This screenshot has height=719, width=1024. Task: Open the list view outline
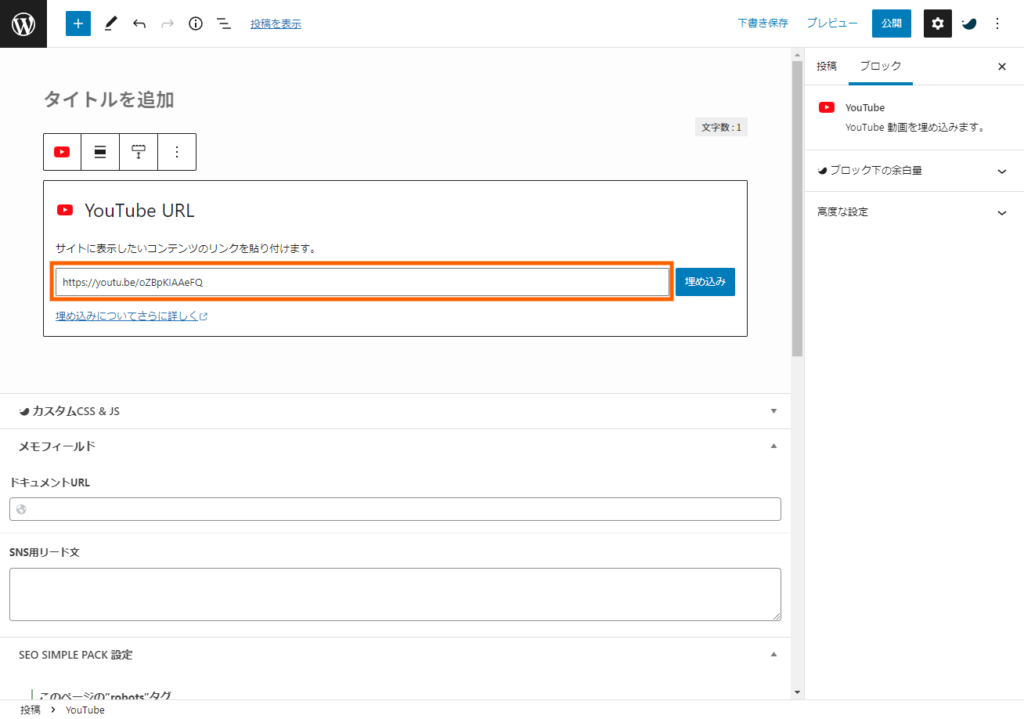click(224, 24)
